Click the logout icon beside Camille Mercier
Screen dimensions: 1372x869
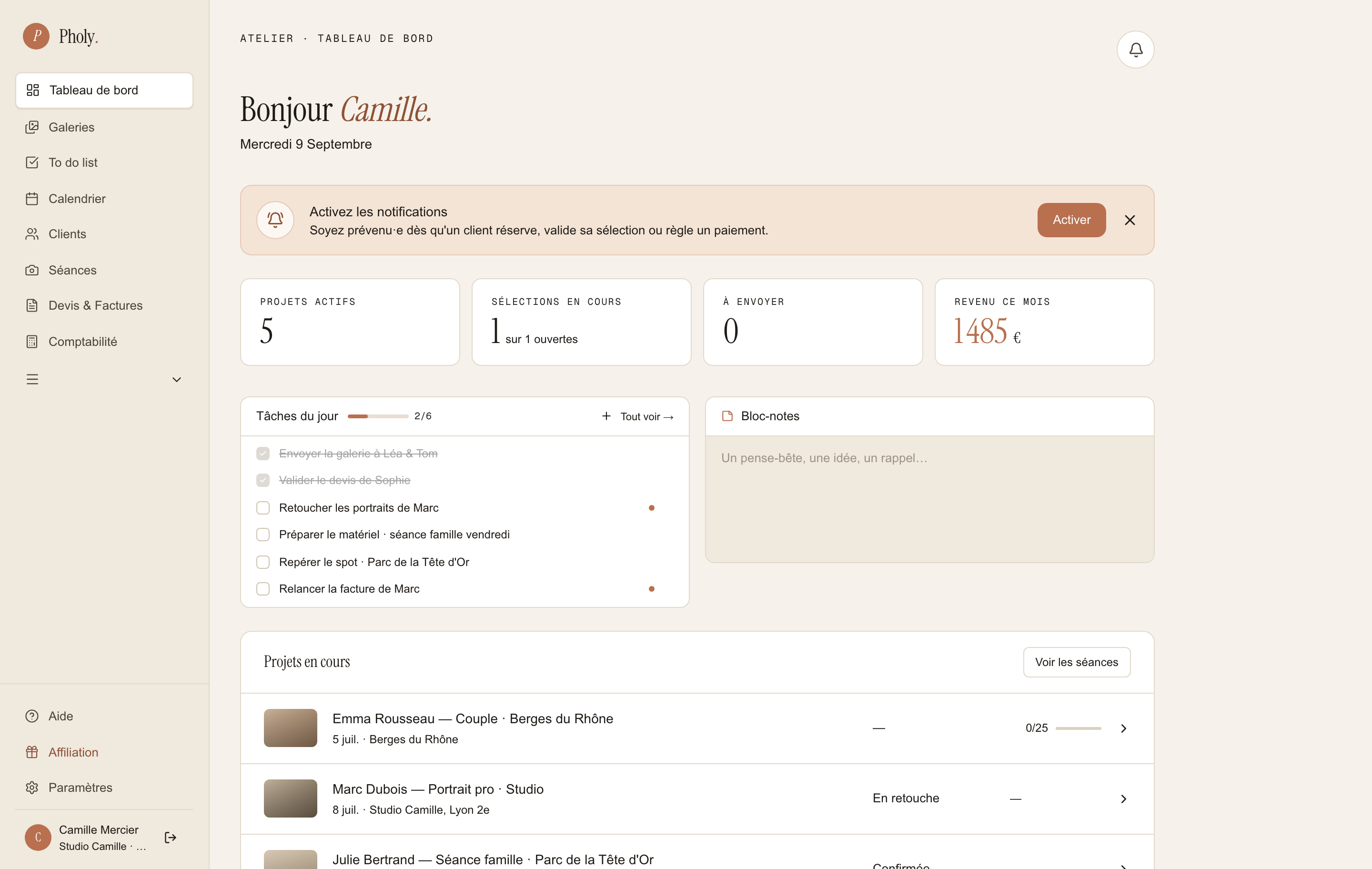point(171,837)
